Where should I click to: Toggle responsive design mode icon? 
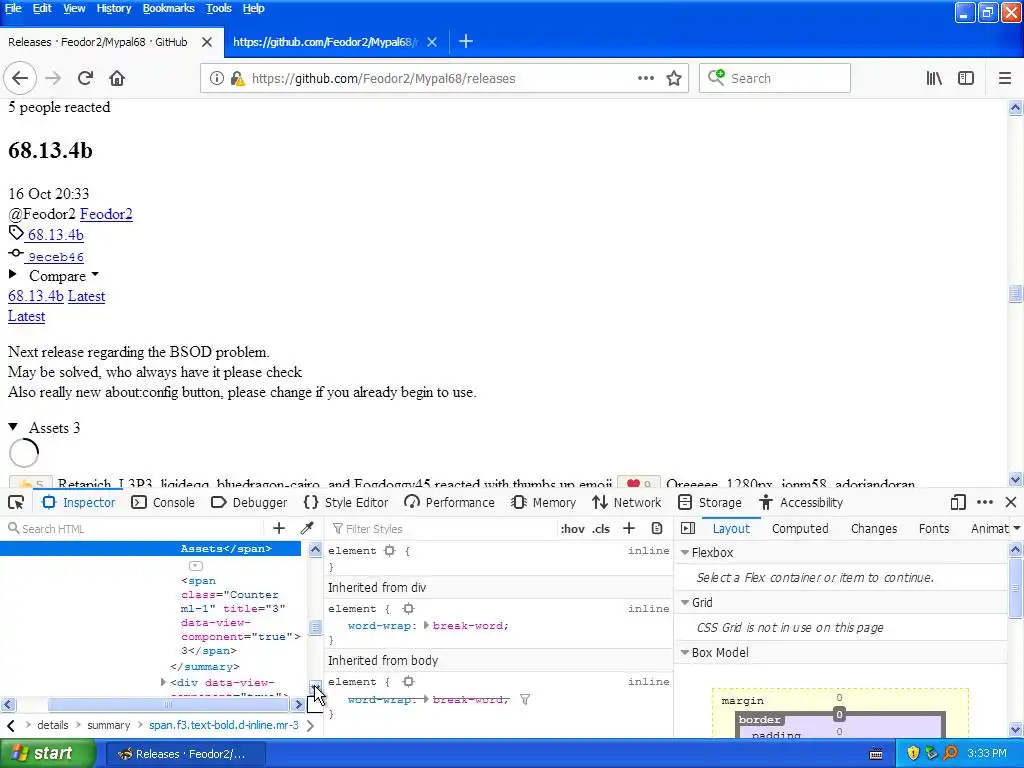[x=958, y=502]
